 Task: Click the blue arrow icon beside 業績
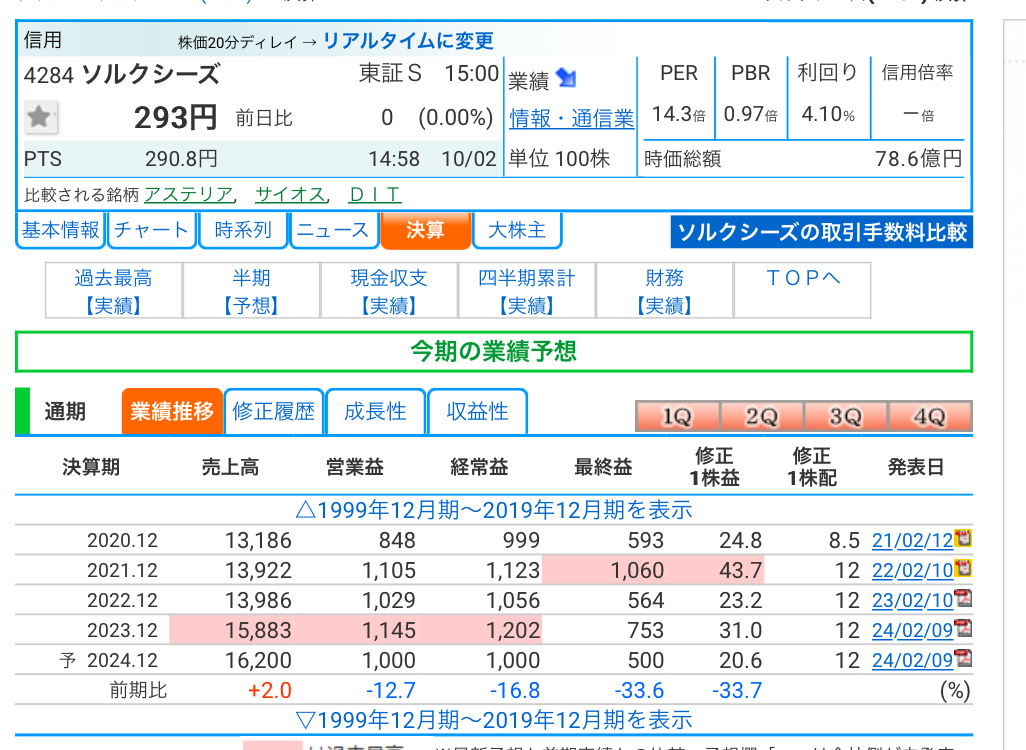[566, 79]
